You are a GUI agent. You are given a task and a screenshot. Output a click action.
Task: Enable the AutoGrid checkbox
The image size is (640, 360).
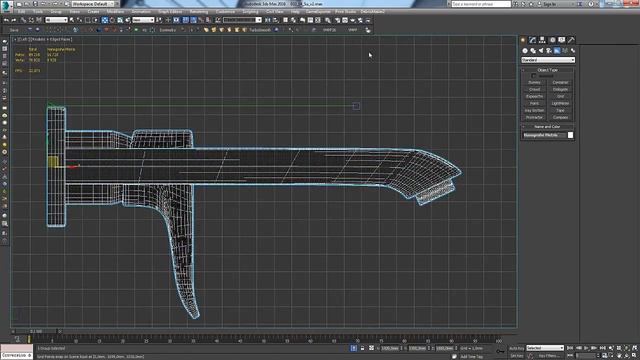click(534, 76)
